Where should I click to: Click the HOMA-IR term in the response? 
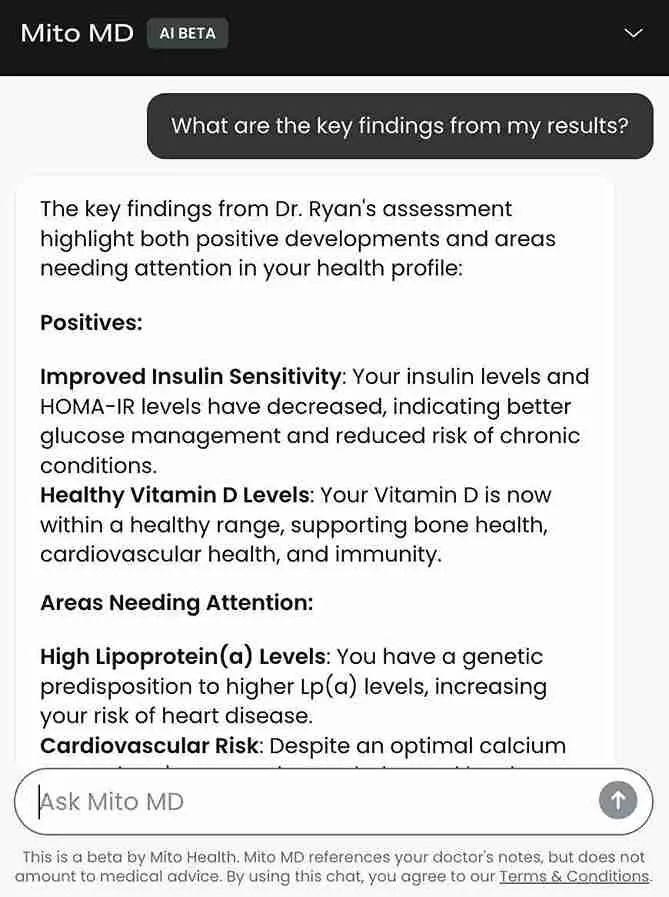(92, 407)
